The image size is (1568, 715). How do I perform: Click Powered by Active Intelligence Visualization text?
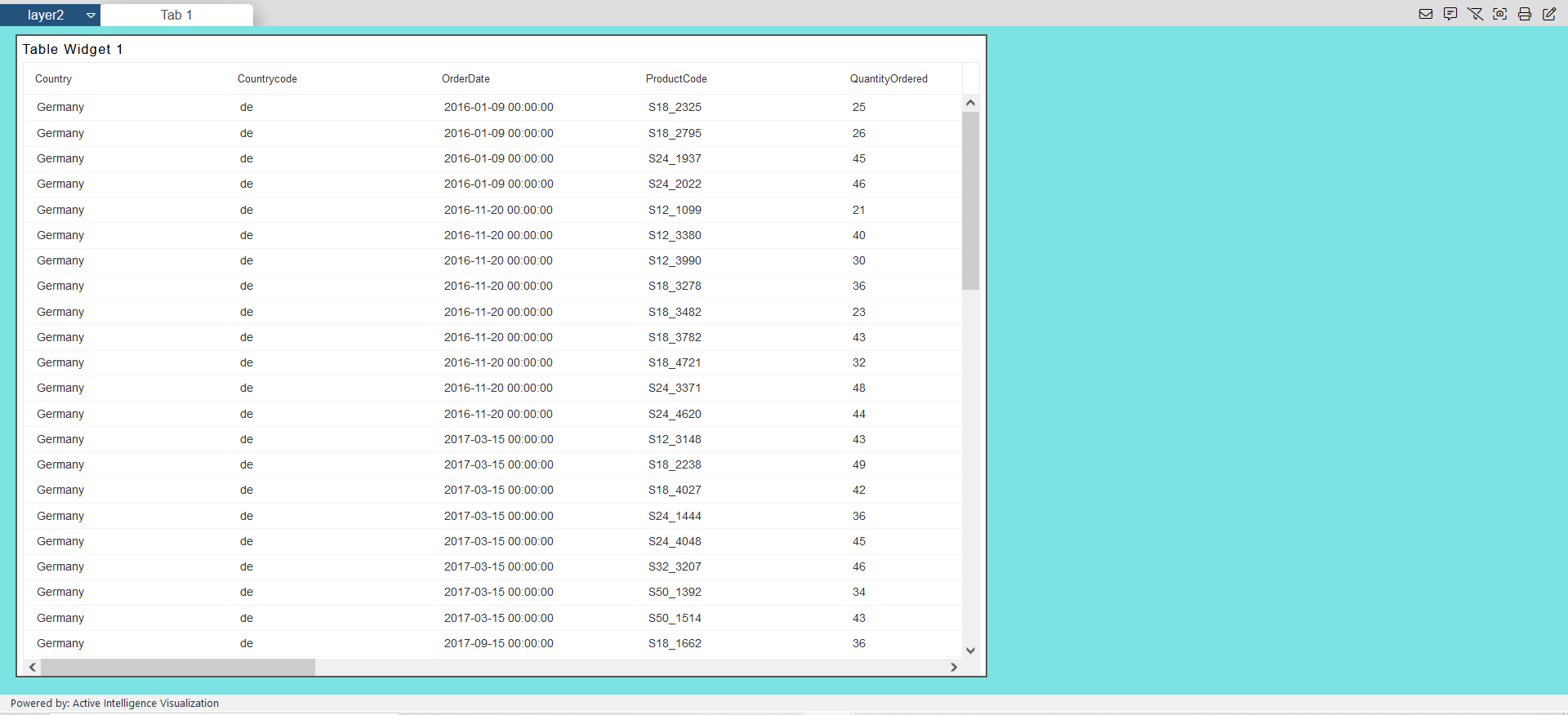114,703
